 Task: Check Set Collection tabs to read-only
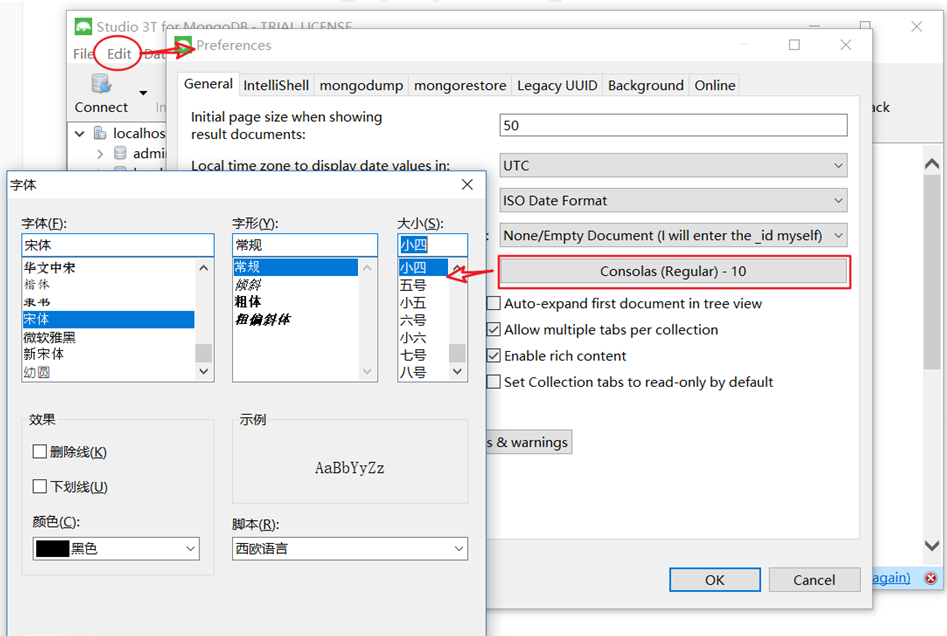pos(494,382)
